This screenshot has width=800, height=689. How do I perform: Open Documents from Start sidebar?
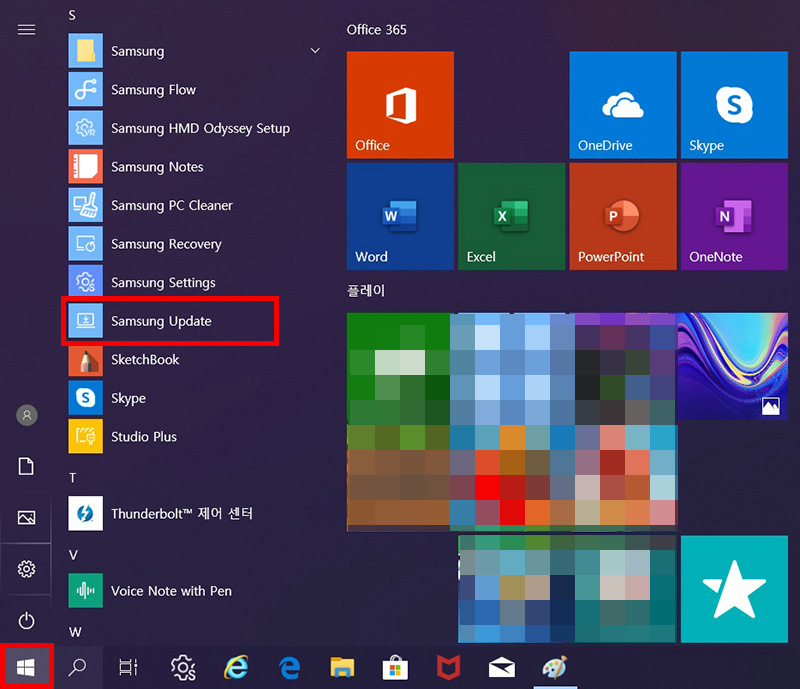[27, 466]
